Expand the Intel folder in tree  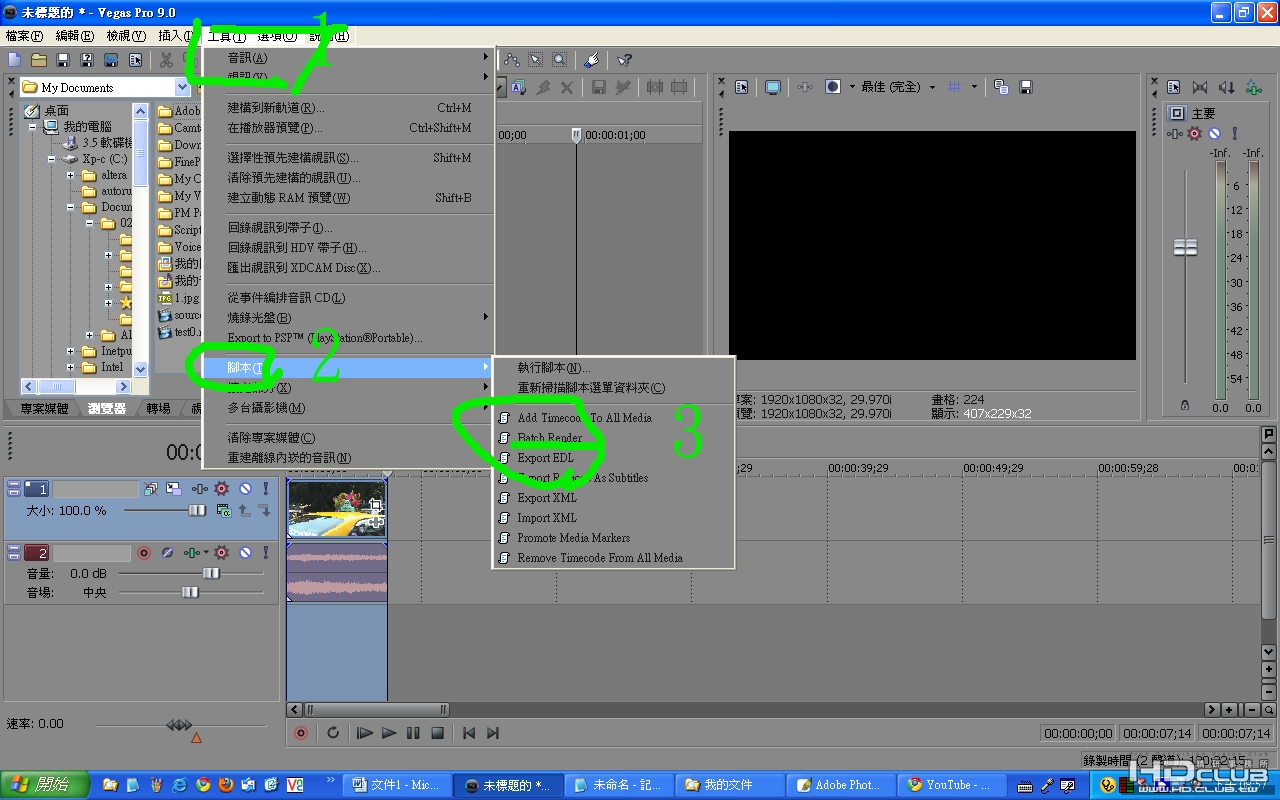pos(71,367)
